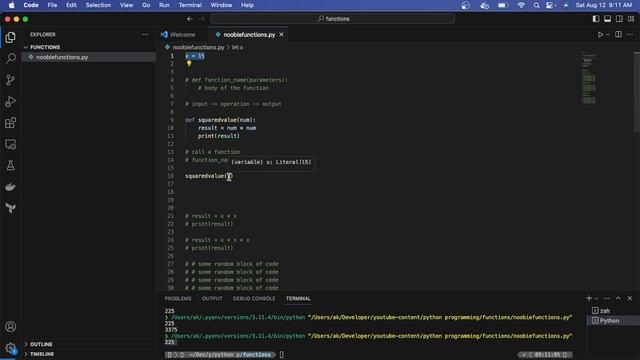Image resolution: width=640 pixels, height=360 pixels.
Task: Open macOS Control Center icon
Action: 550,5
